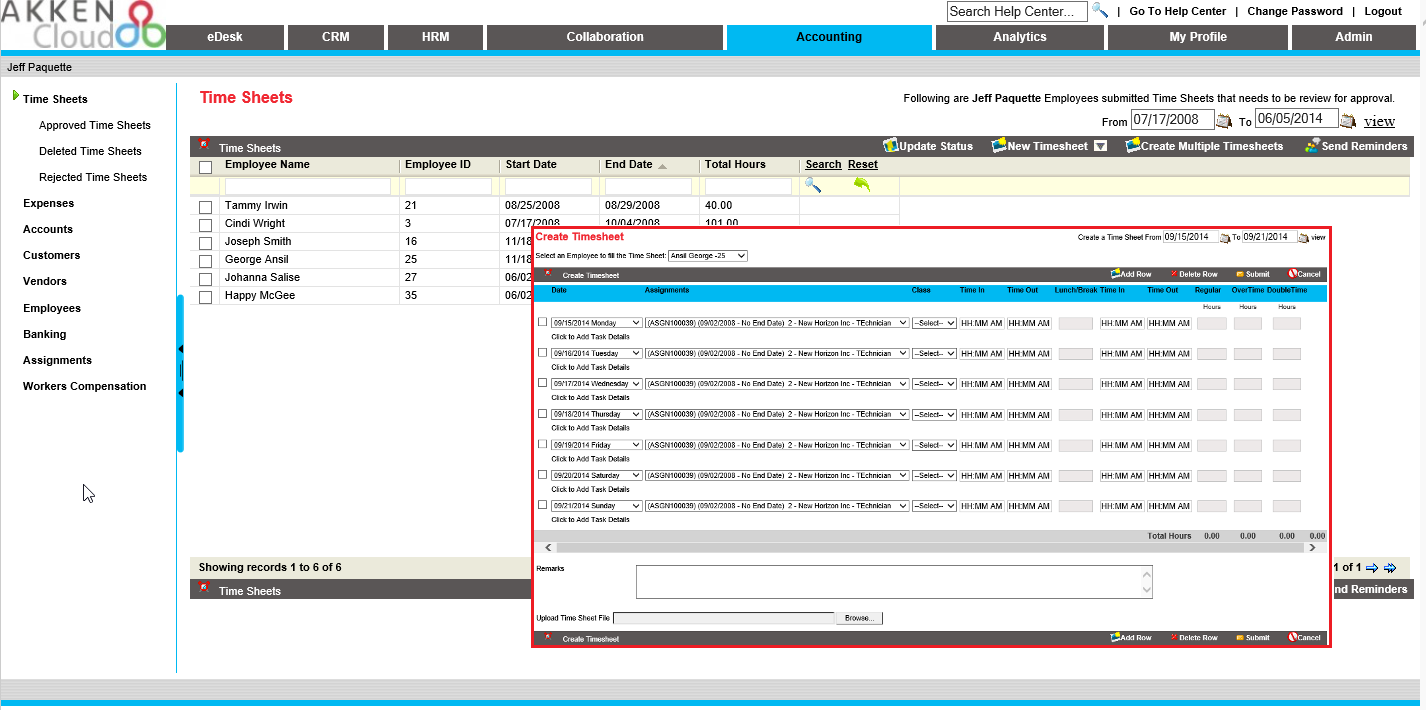Click the view link next to 06/05/2014

coord(1379,121)
